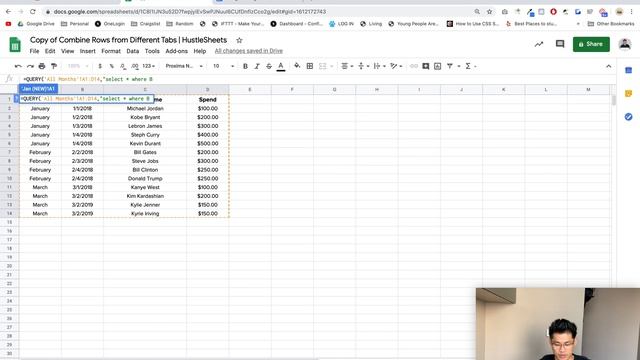
Task: Open the View menu
Action: (67, 51)
